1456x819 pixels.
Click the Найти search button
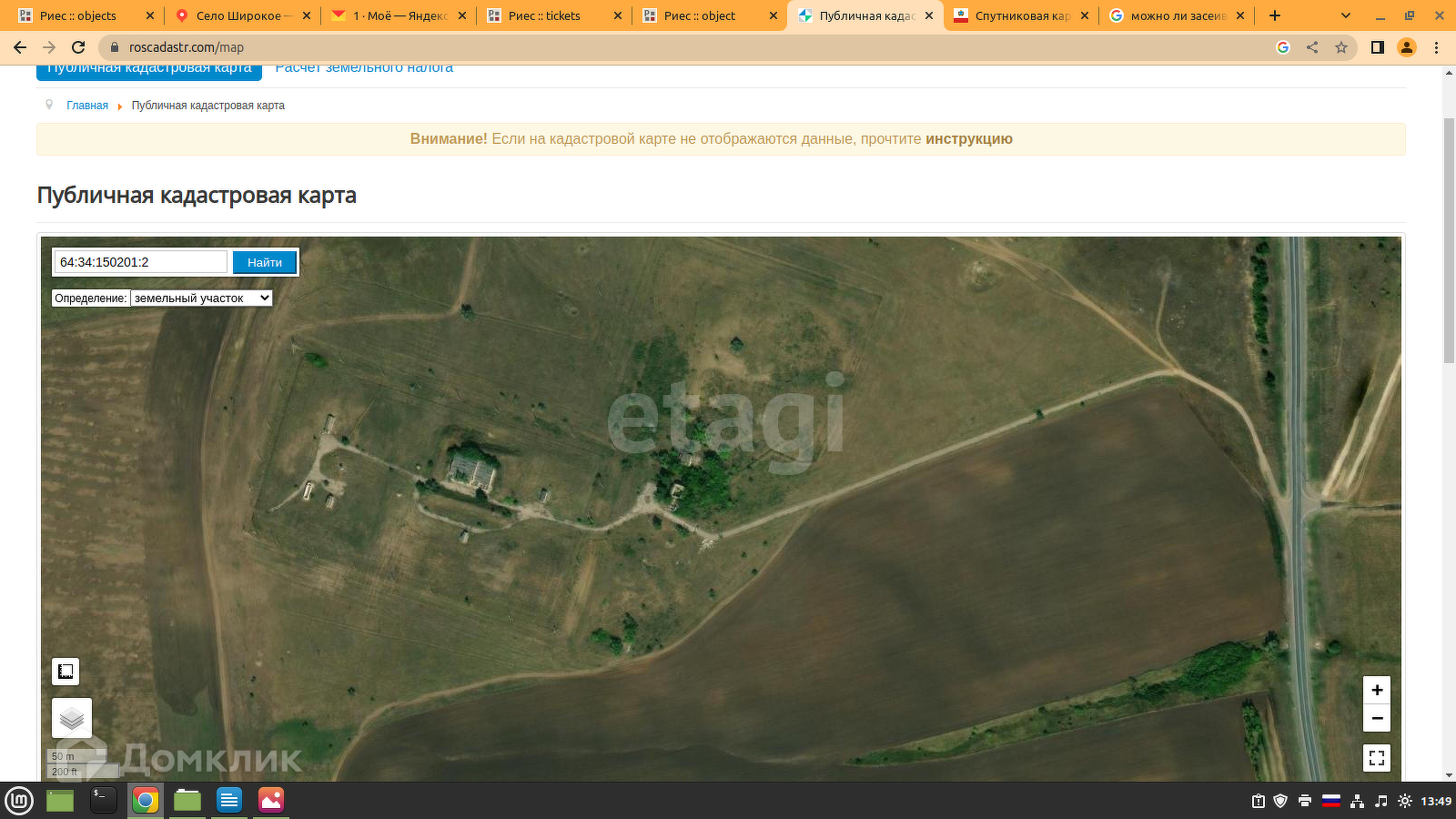pyautogui.click(x=265, y=262)
